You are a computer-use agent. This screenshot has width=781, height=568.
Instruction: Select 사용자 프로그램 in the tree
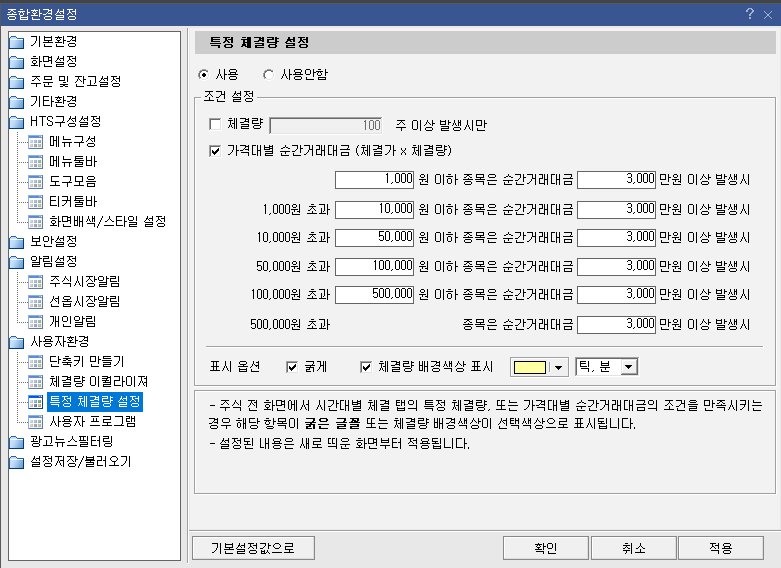pyautogui.click(x=92, y=422)
